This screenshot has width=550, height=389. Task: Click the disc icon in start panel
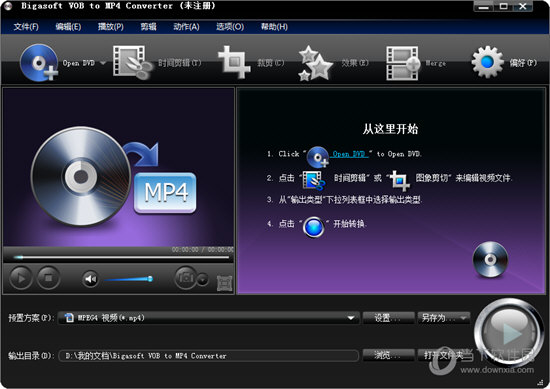[490, 260]
